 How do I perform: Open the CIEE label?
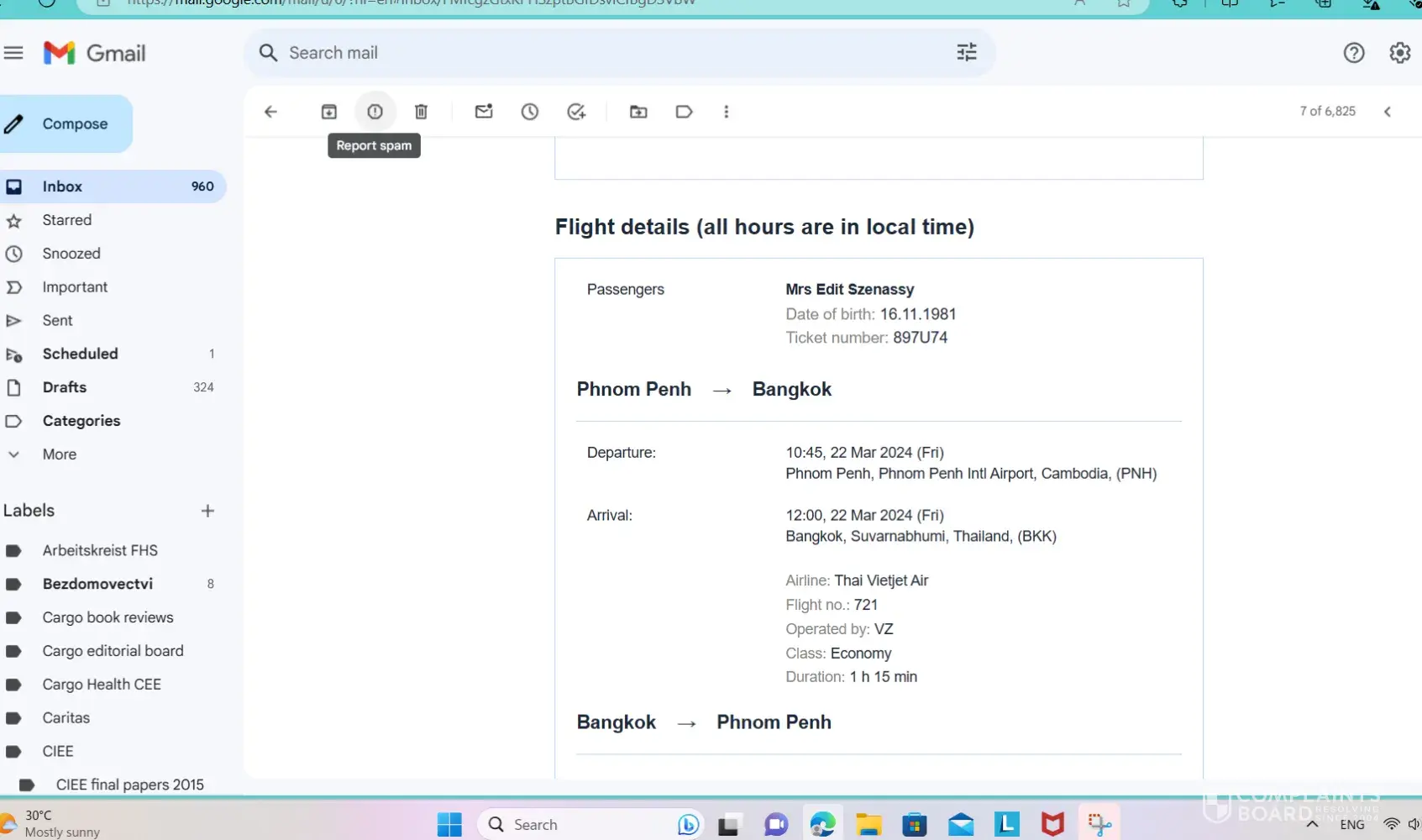coord(112,752)
